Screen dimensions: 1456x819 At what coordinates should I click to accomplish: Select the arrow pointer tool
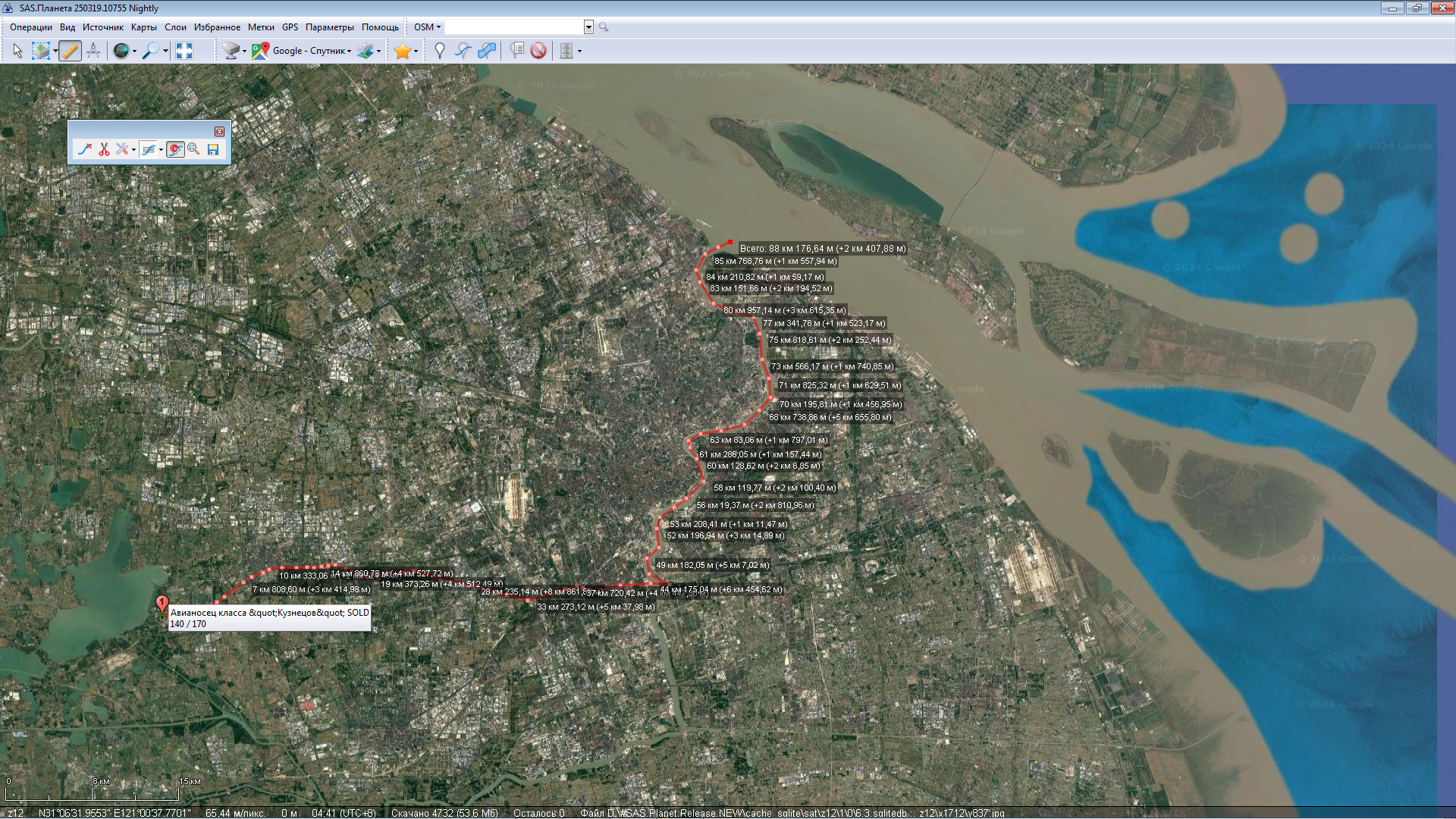click(x=17, y=51)
